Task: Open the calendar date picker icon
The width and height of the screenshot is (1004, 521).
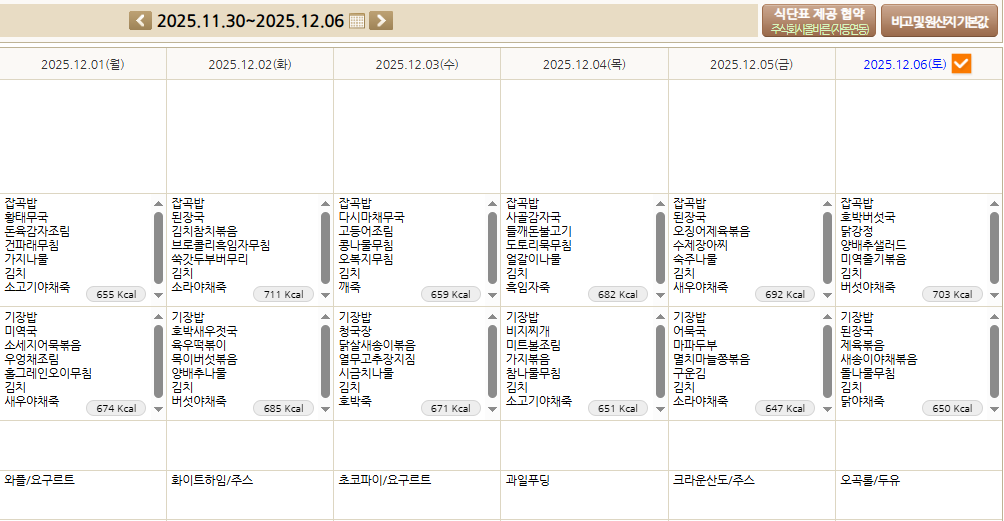Action: pyautogui.click(x=357, y=21)
